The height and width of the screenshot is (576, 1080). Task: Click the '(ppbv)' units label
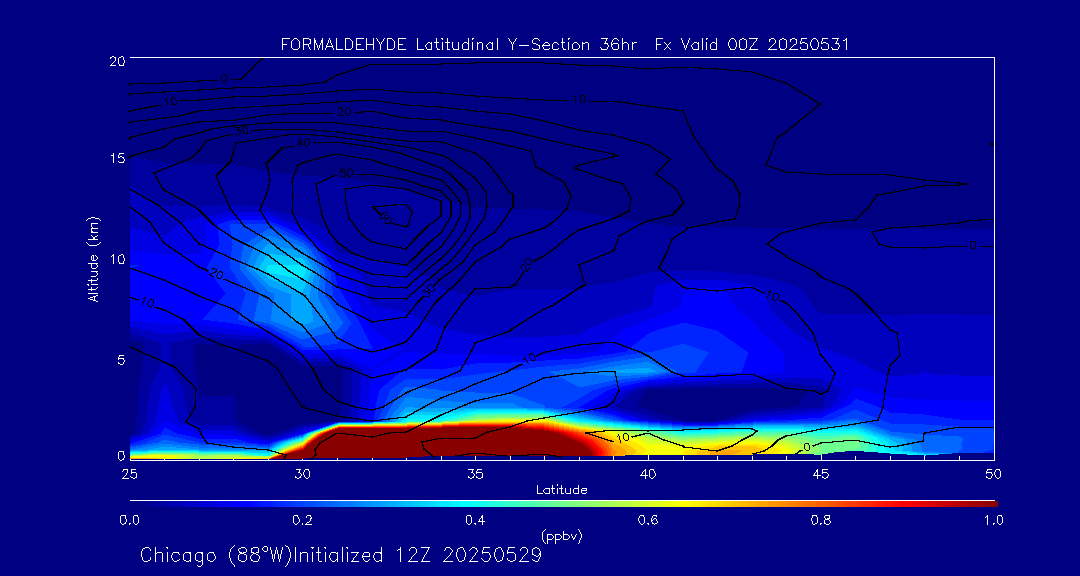point(562,535)
